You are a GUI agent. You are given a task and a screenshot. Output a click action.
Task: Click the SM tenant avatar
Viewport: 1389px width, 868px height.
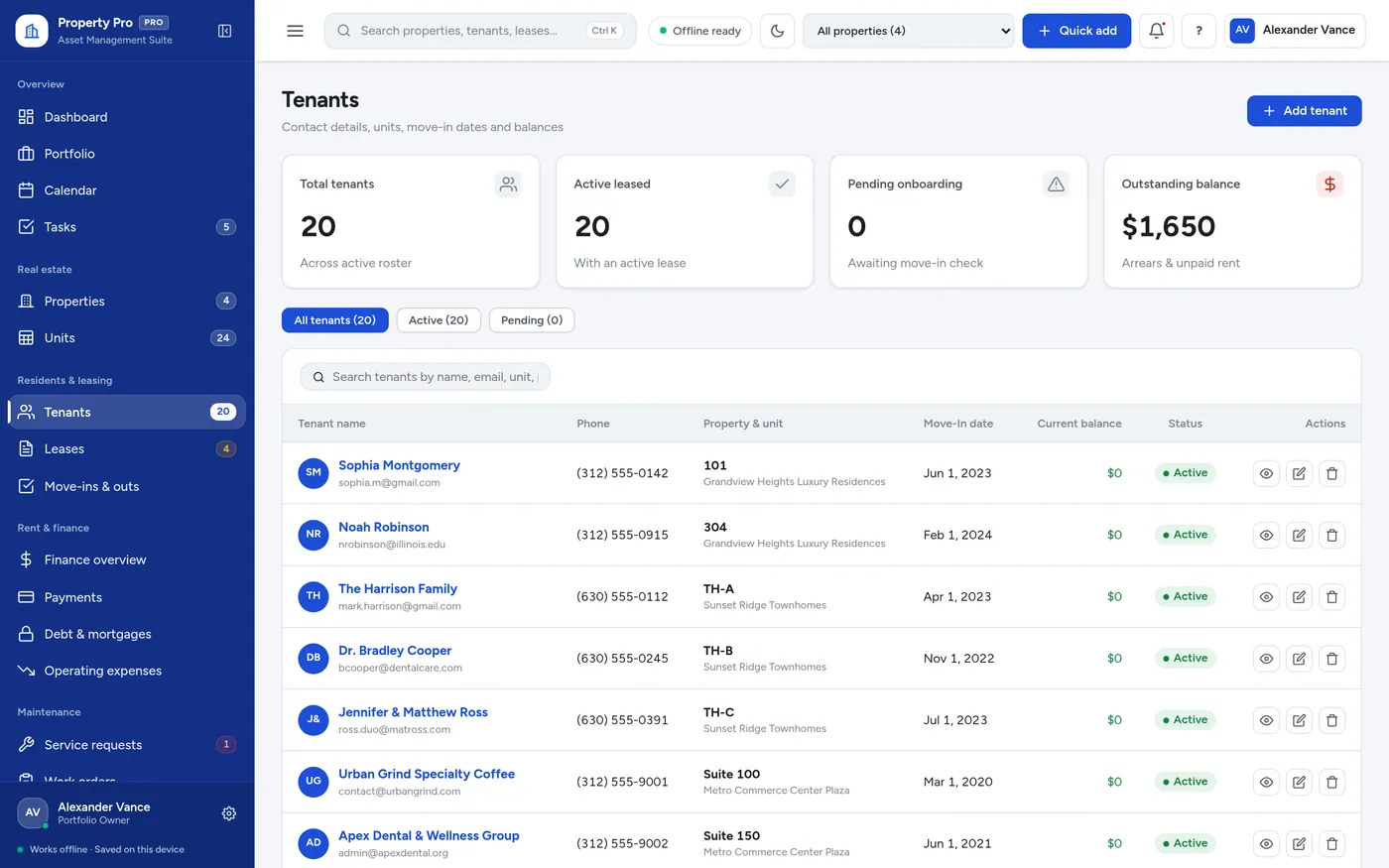pos(314,473)
